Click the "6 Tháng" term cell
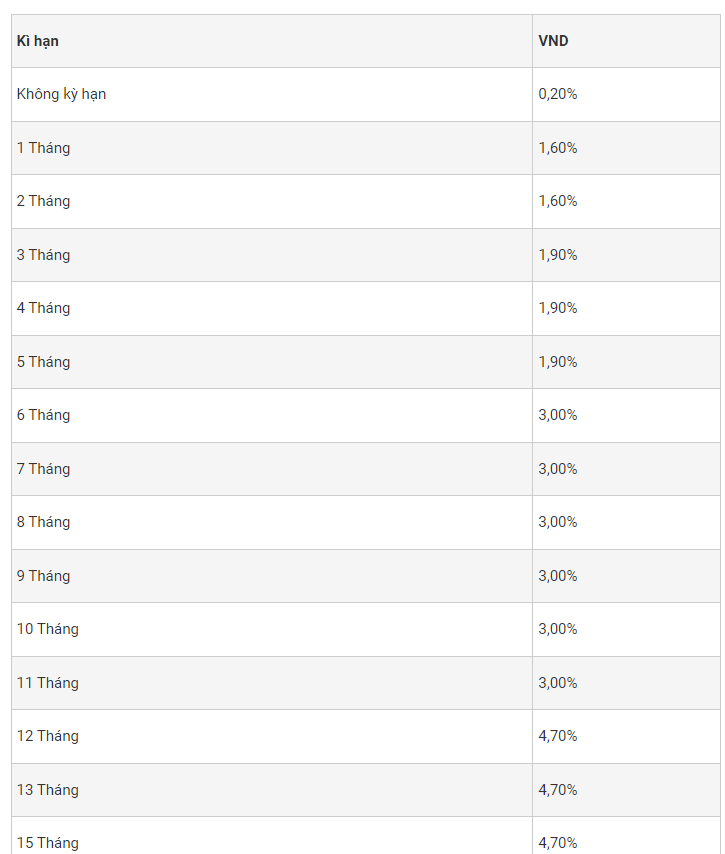725x854 pixels. 43,415
